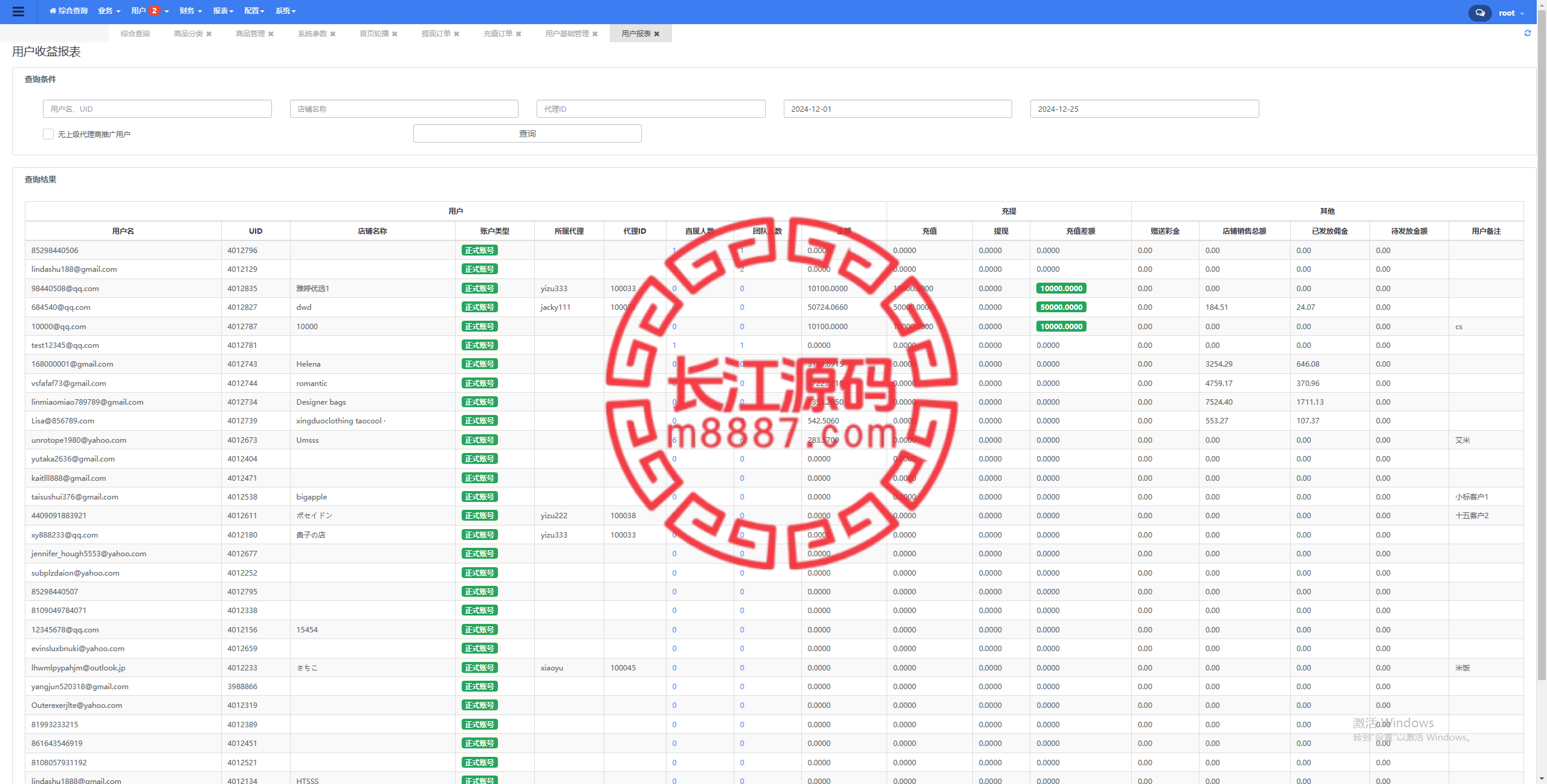This screenshot has height=784, width=1547.
Task: Click agent name xiaoyu
Action: coord(552,667)
